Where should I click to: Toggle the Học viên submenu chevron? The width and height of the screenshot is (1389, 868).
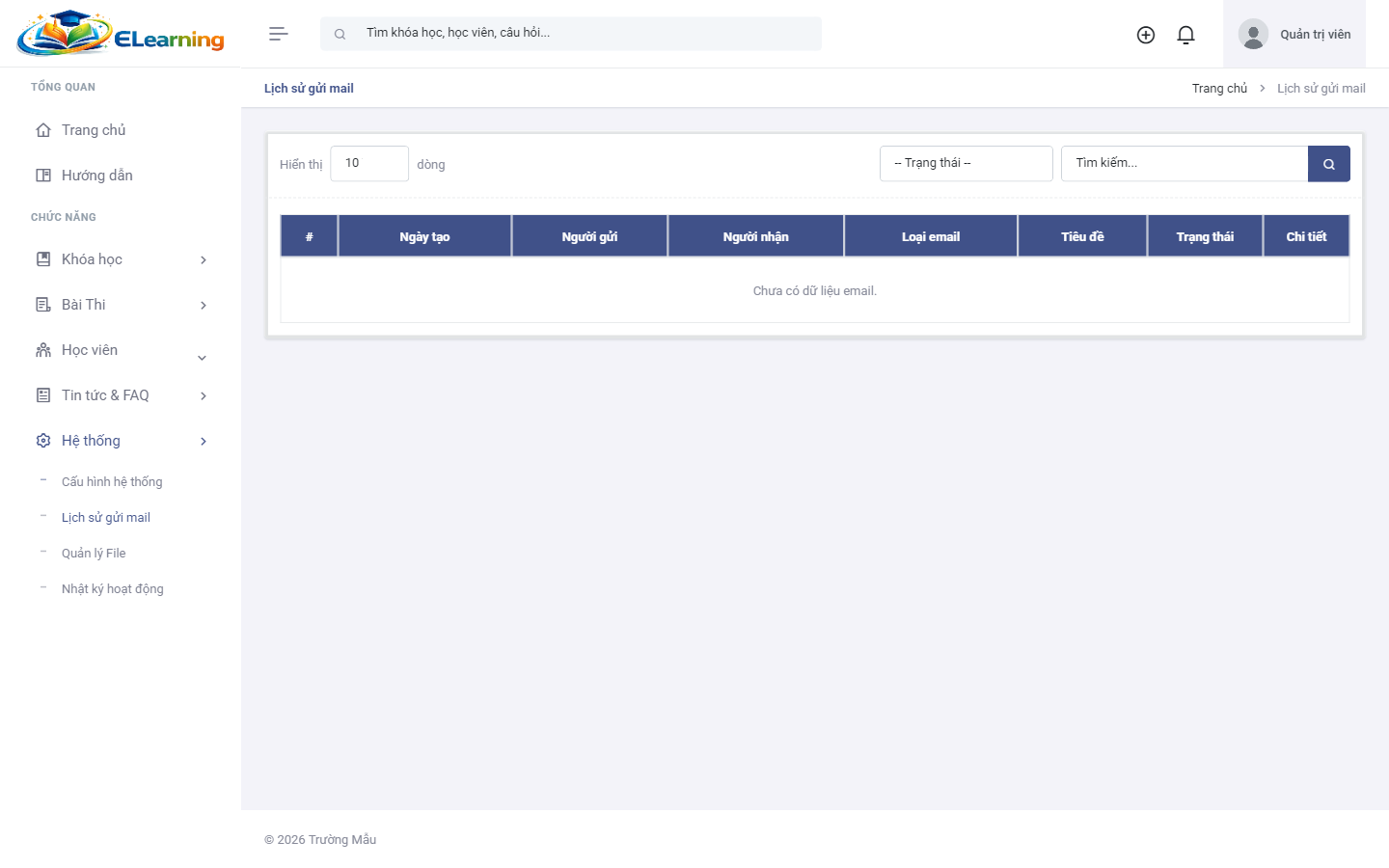203,358
